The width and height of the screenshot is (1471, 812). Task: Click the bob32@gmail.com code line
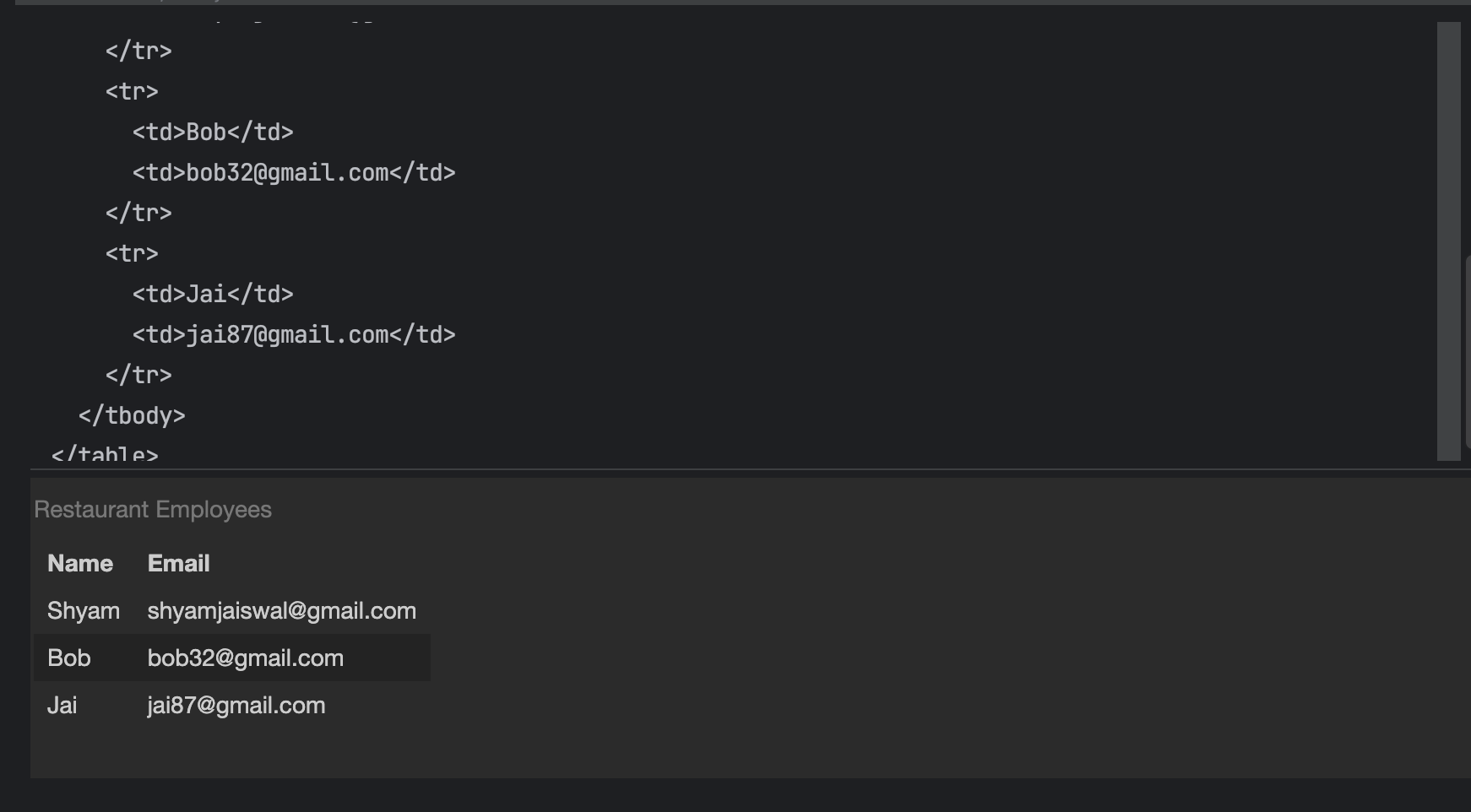pyautogui.click(x=294, y=172)
